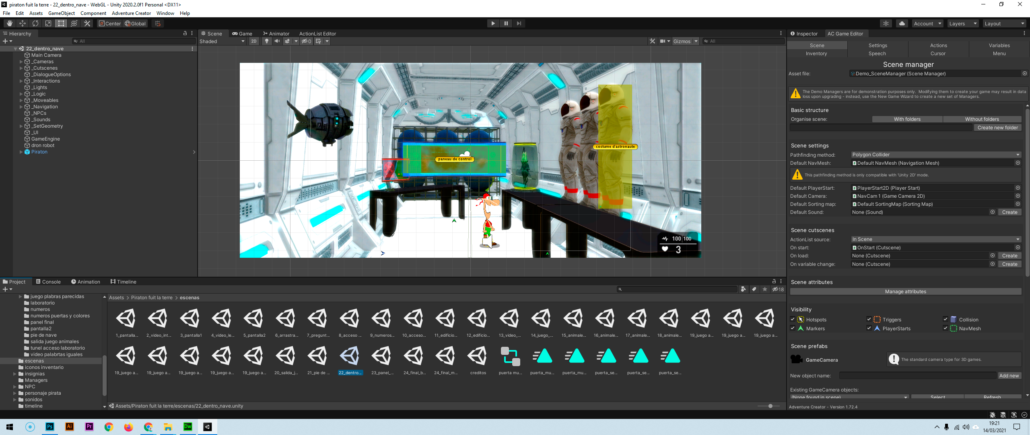
Task: Switch to the Animator tab
Action: click(x=277, y=33)
